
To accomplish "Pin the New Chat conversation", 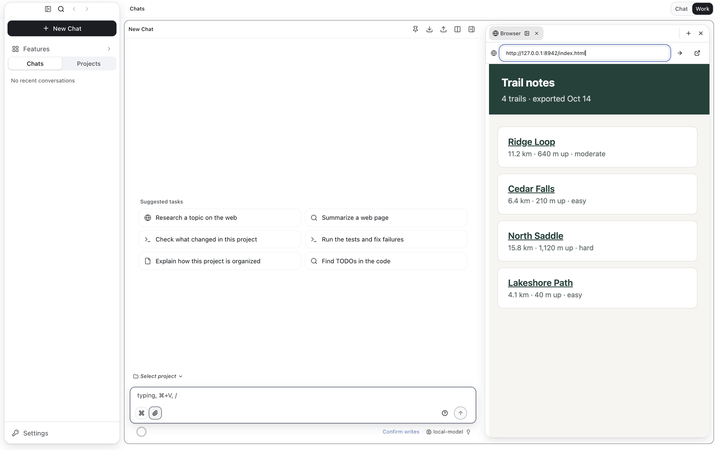I will click(x=415, y=29).
